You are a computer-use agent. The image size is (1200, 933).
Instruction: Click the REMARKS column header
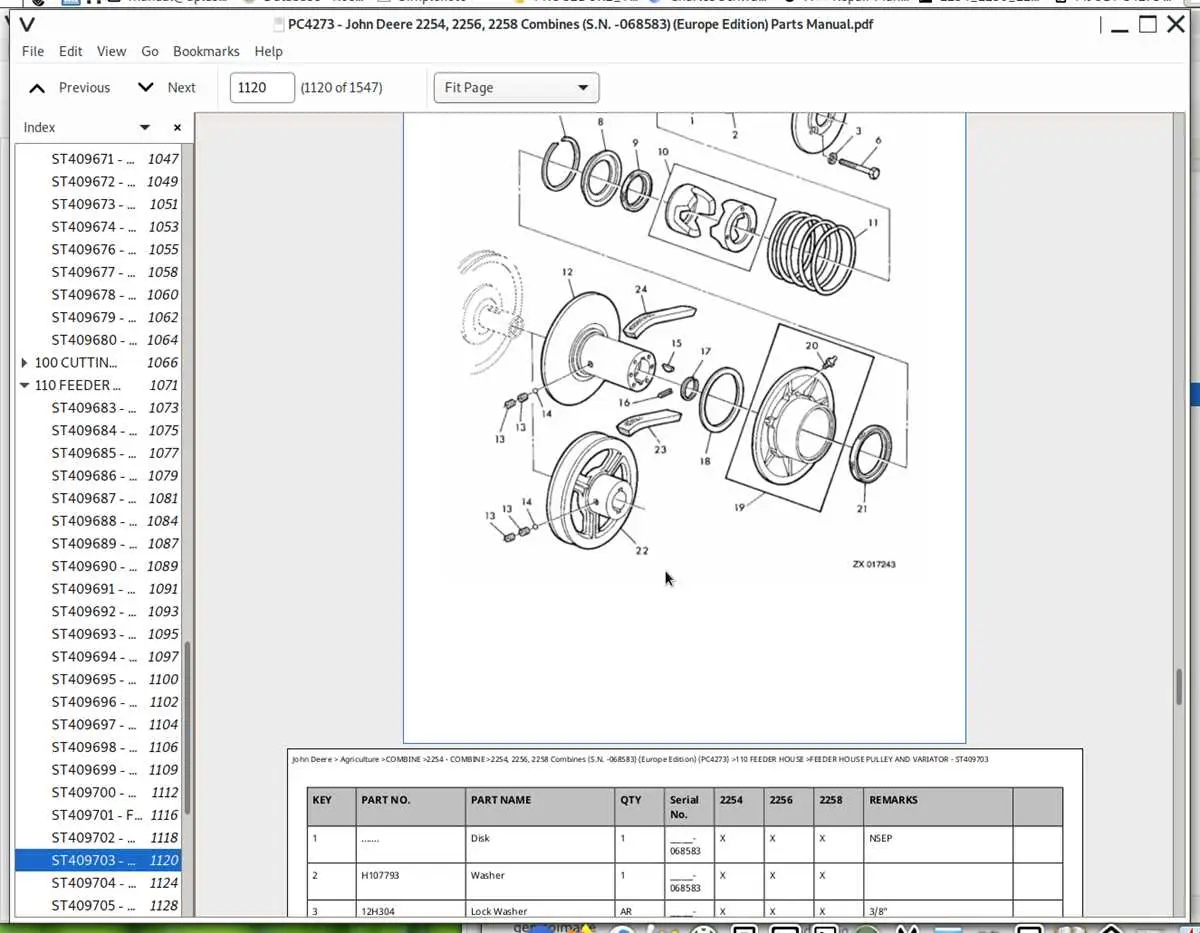938,806
